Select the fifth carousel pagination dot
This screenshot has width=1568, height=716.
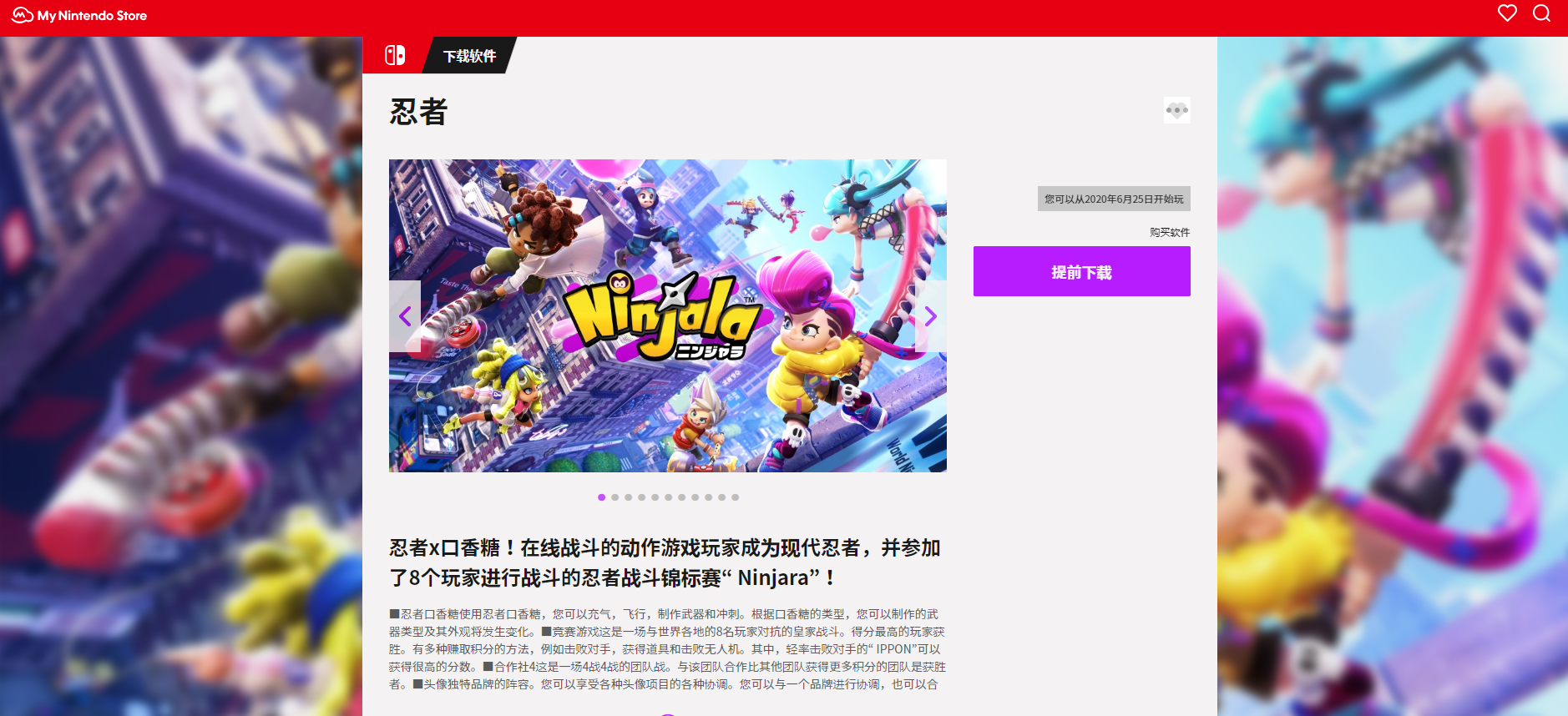point(655,497)
